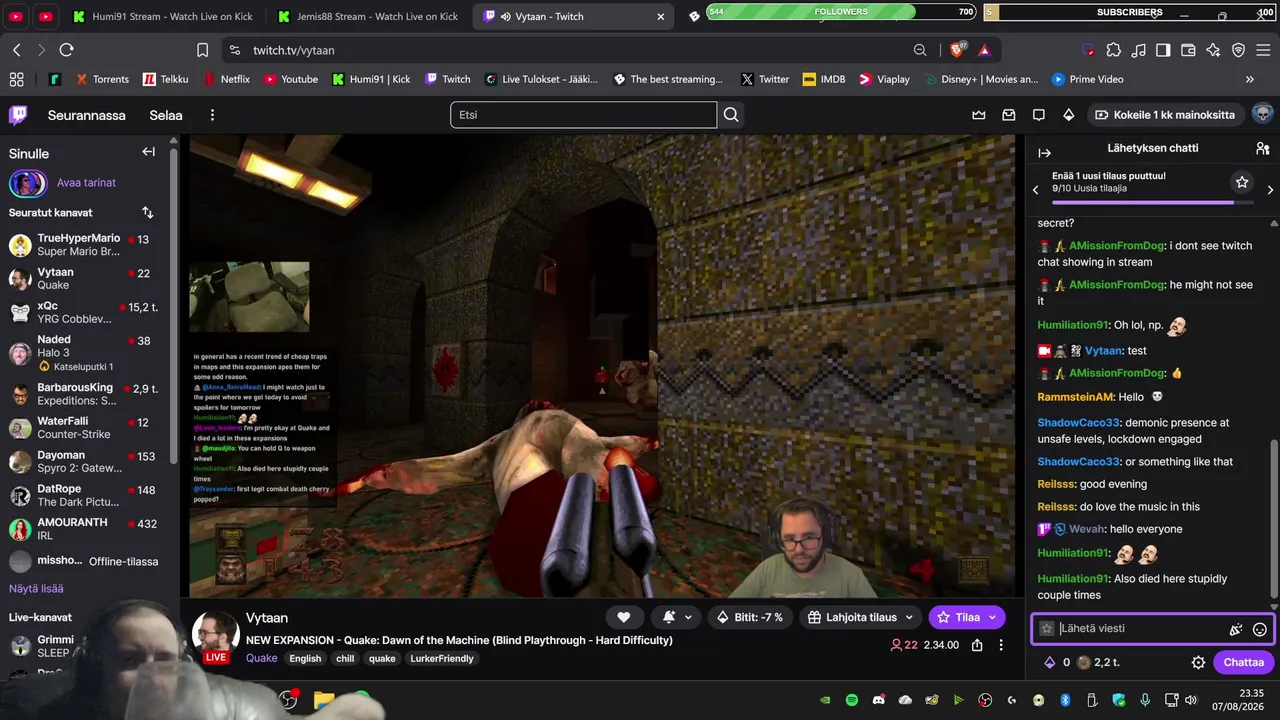Click the search magnifier button
The width and height of the screenshot is (1280, 720).
coord(731,115)
